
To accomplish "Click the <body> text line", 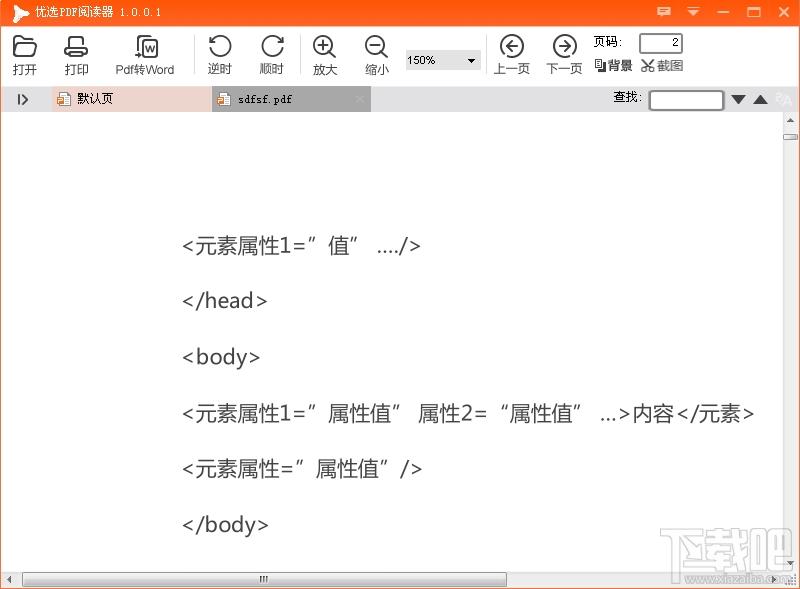I will pyautogui.click(x=221, y=357).
